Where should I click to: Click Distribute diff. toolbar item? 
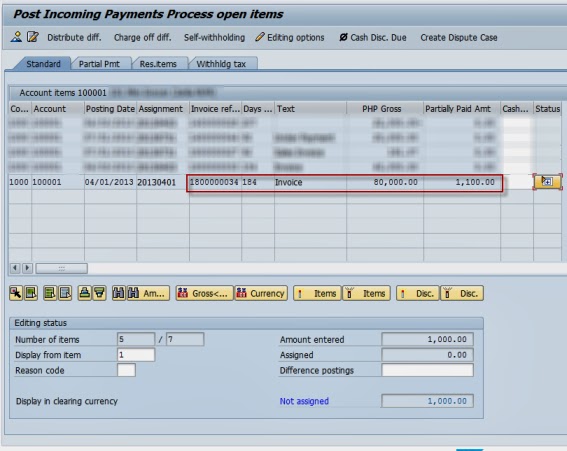click(74, 38)
